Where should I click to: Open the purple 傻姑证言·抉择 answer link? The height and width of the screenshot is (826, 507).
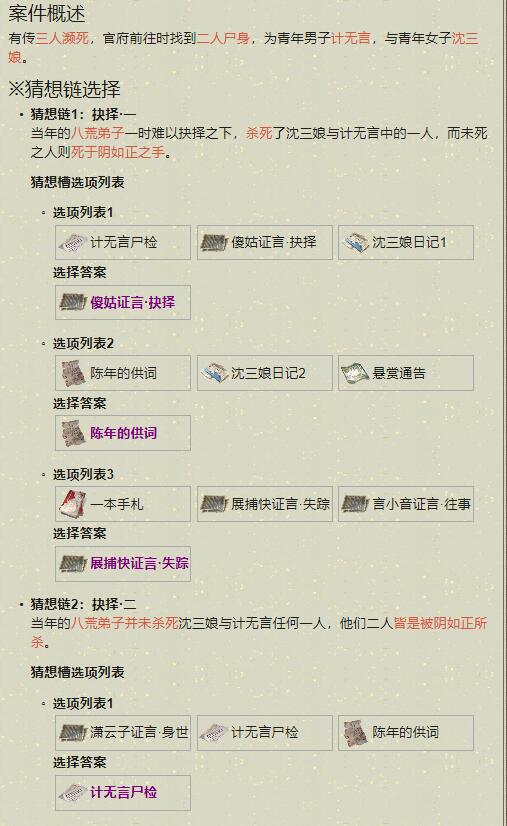[x=132, y=302]
